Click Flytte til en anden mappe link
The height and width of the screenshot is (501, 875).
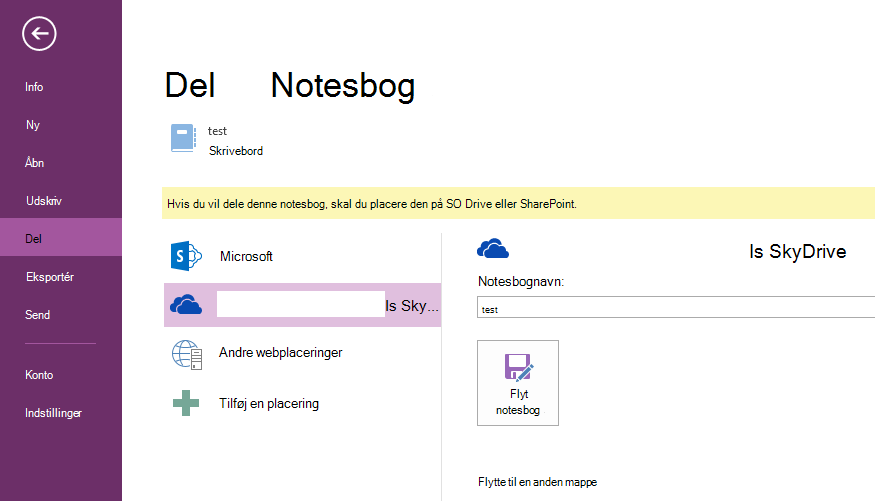(537, 482)
